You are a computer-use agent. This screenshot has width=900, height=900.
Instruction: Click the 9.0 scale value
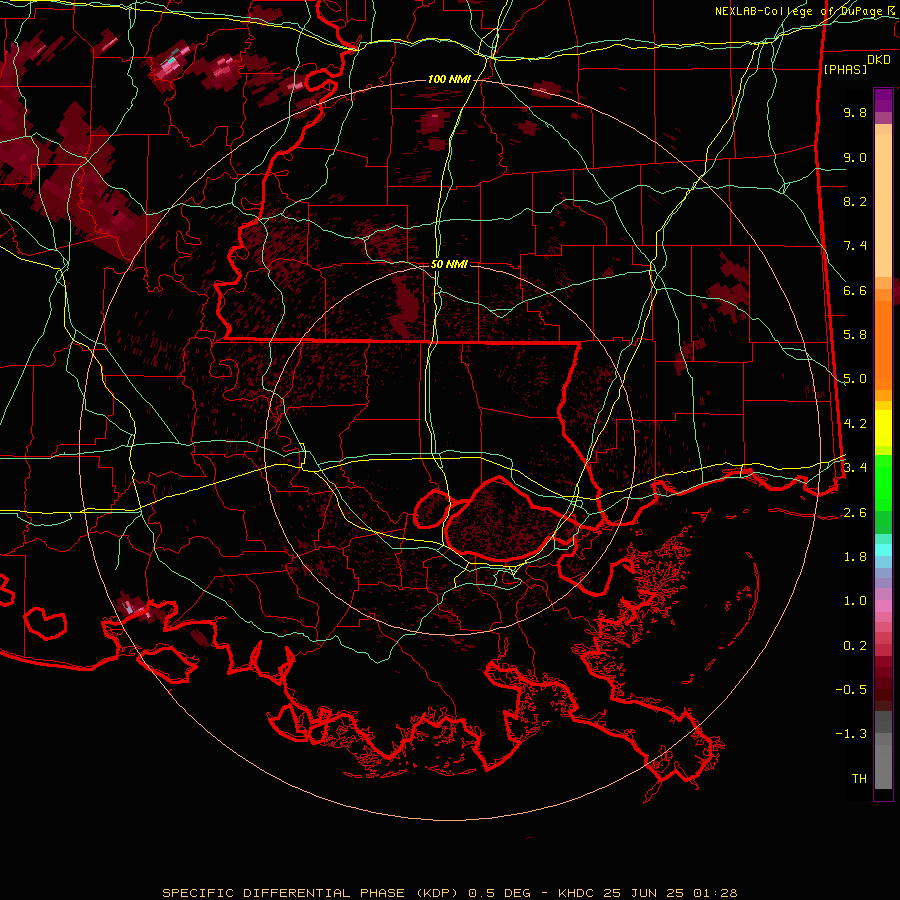[855, 157]
